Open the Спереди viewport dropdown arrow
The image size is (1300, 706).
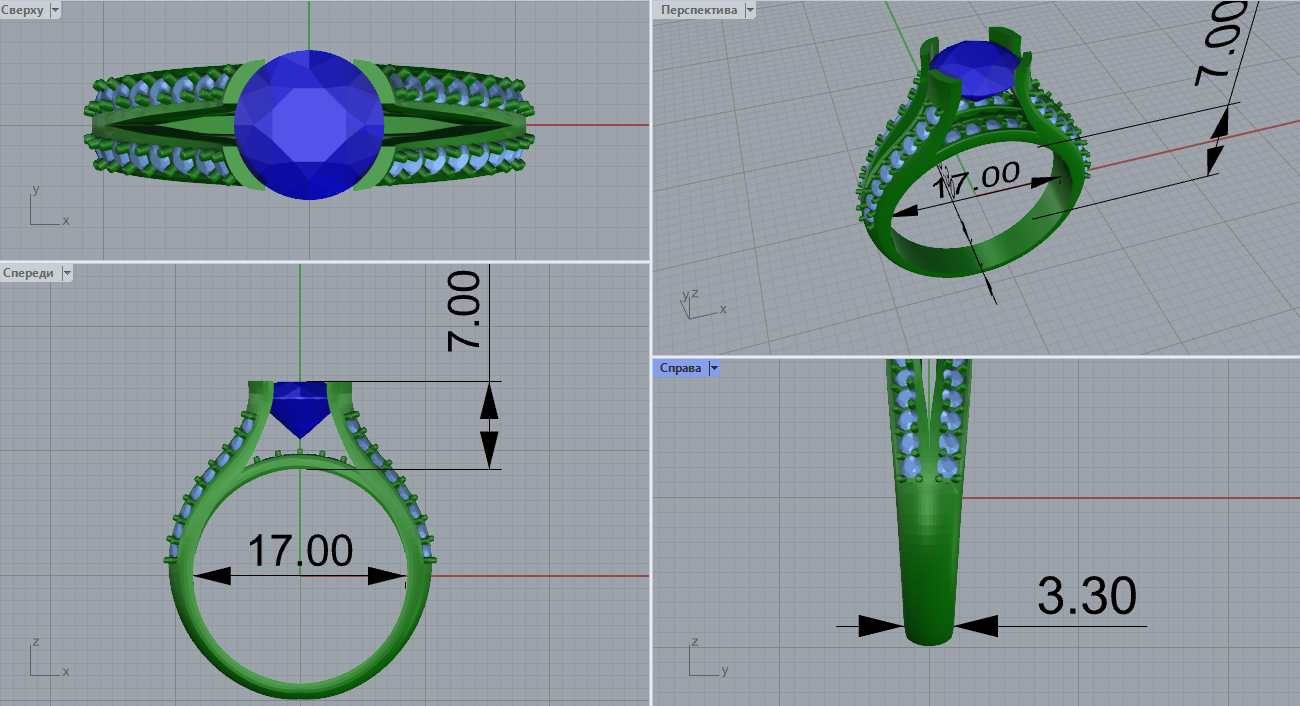(x=67, y=273)
